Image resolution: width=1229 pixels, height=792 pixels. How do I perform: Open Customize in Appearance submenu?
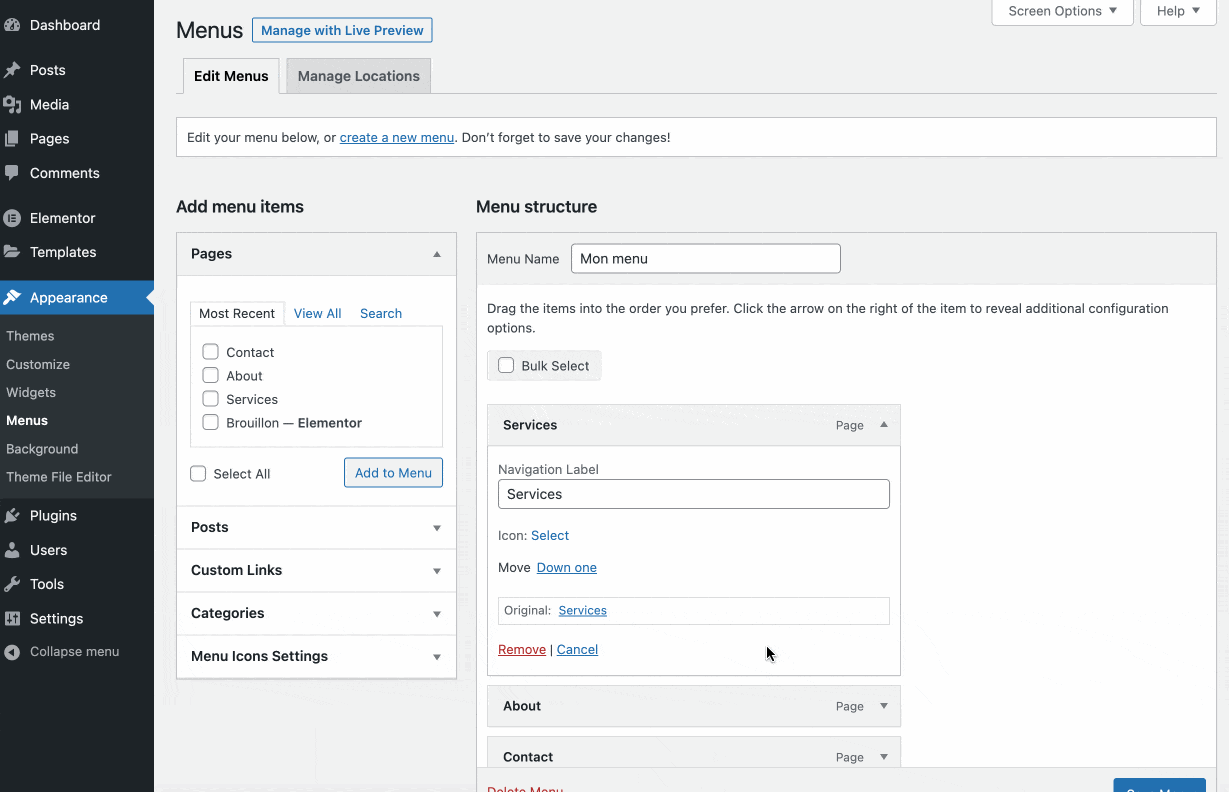(x=38, y=364)
